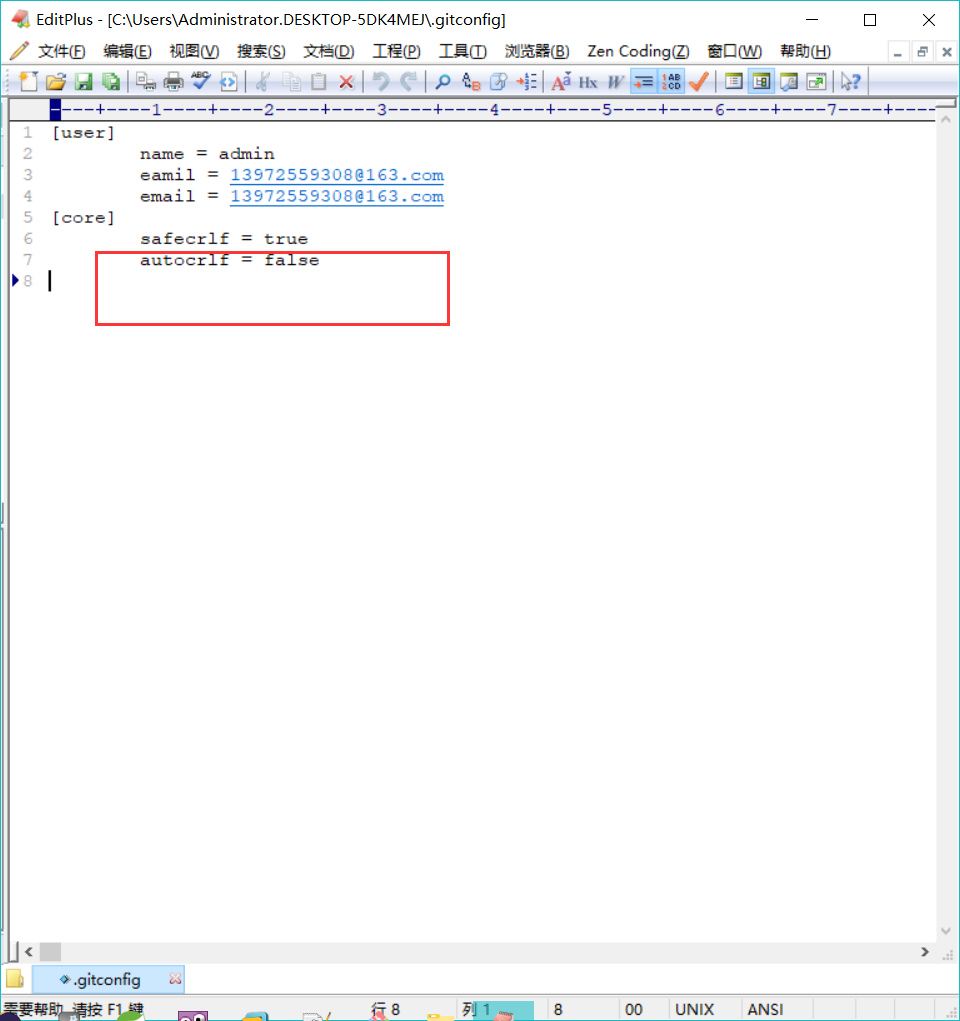Open the 文件(F) menu

pyautogui.click(x=62, y=51)
